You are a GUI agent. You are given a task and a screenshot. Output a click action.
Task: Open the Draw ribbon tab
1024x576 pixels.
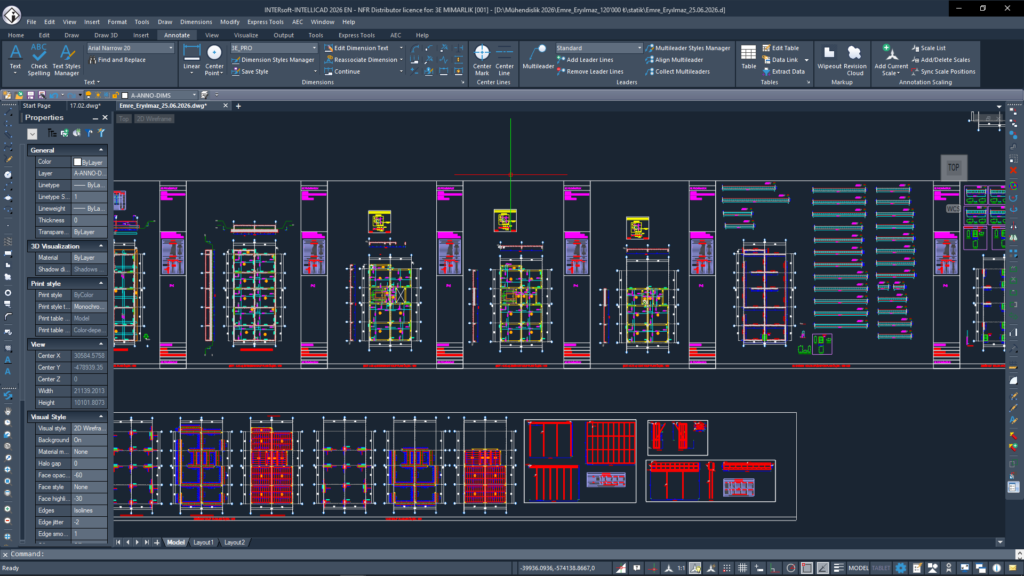tap(71, 35)
